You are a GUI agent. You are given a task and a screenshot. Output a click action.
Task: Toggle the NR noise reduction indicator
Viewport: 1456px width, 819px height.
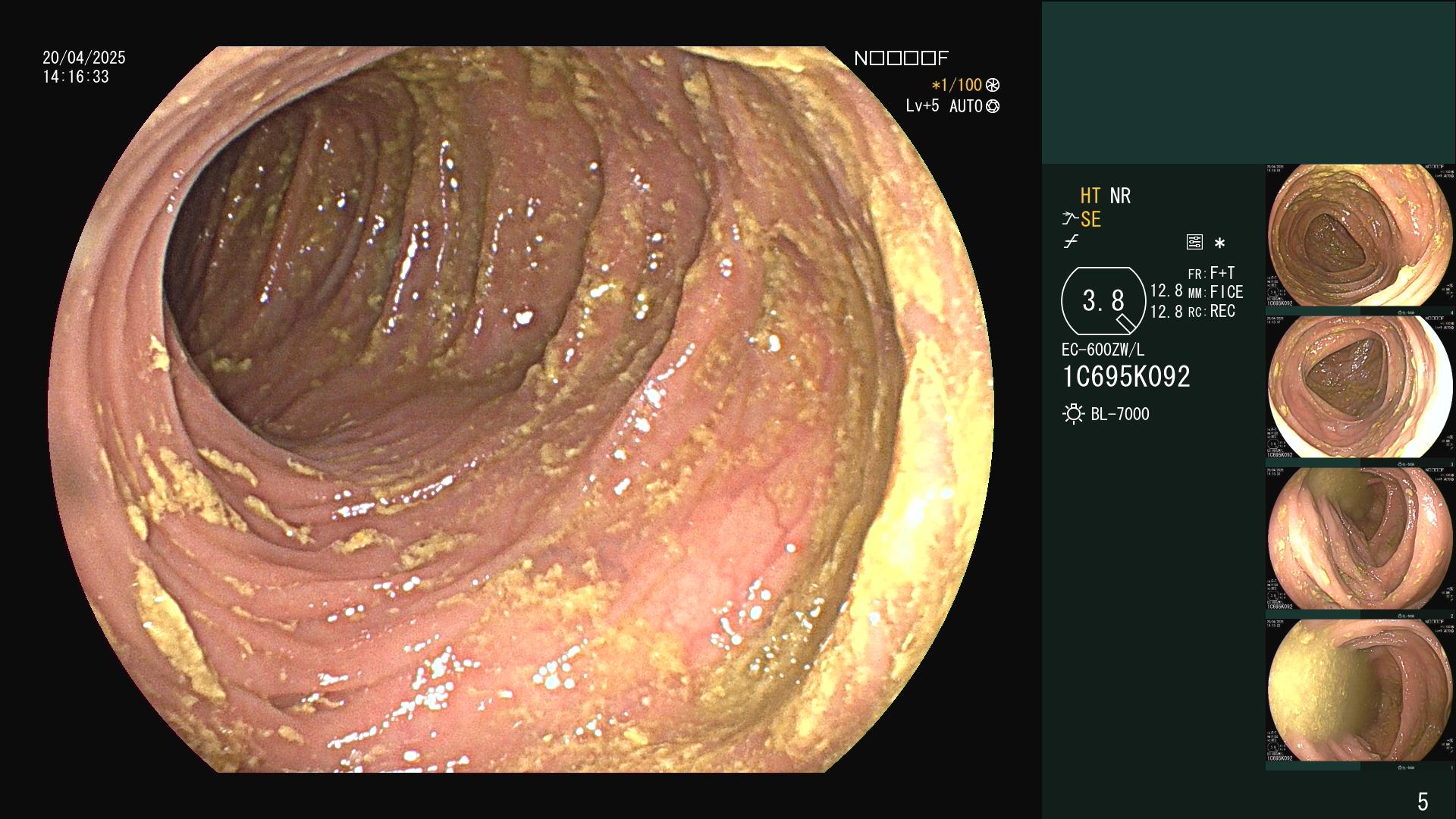(1120, 196)
